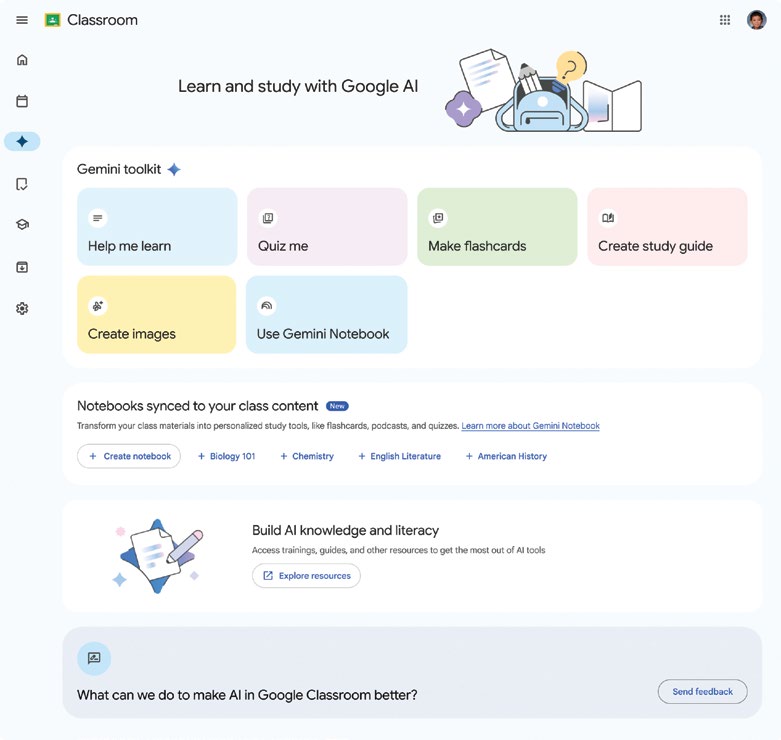Click Create notebook button
Viewport: 781px width, 740px height.
pyautogui.click(x=129, y=456)
